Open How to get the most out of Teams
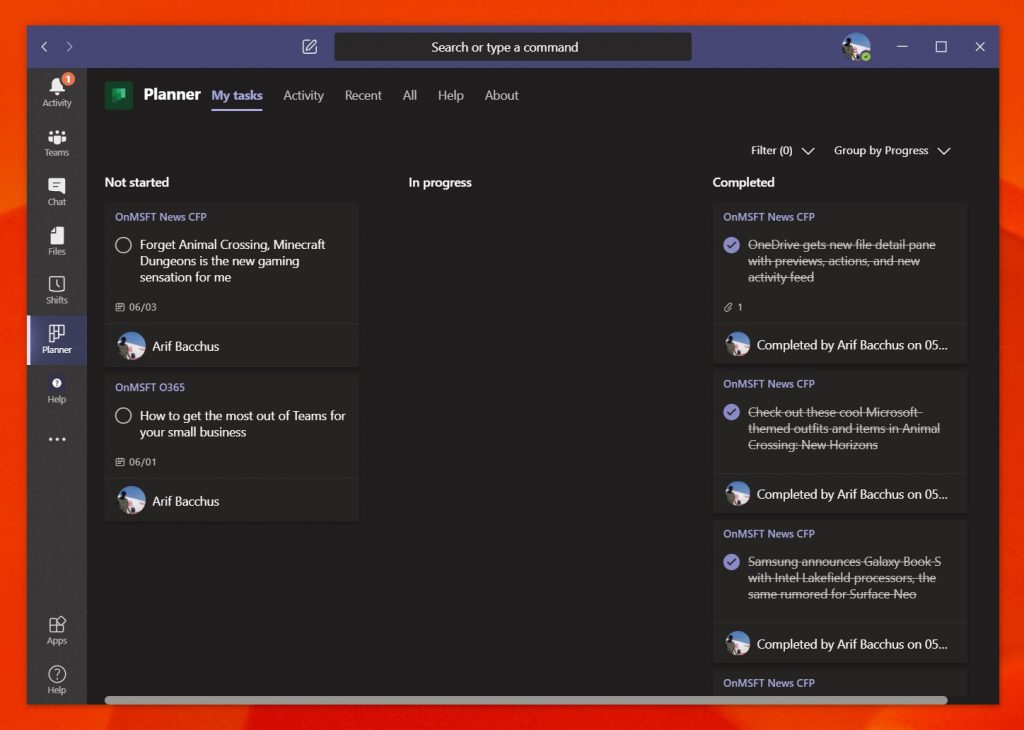 242,424
